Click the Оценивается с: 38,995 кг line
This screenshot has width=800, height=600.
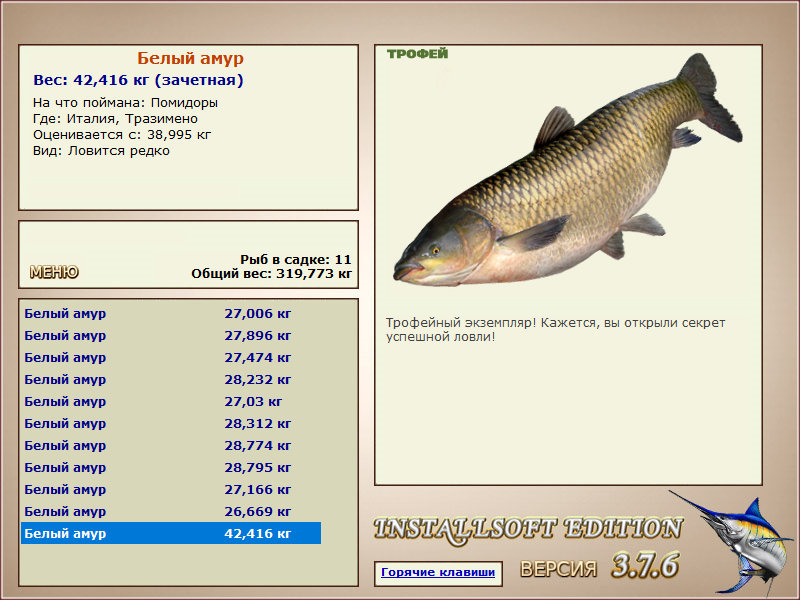pos(122,135)
